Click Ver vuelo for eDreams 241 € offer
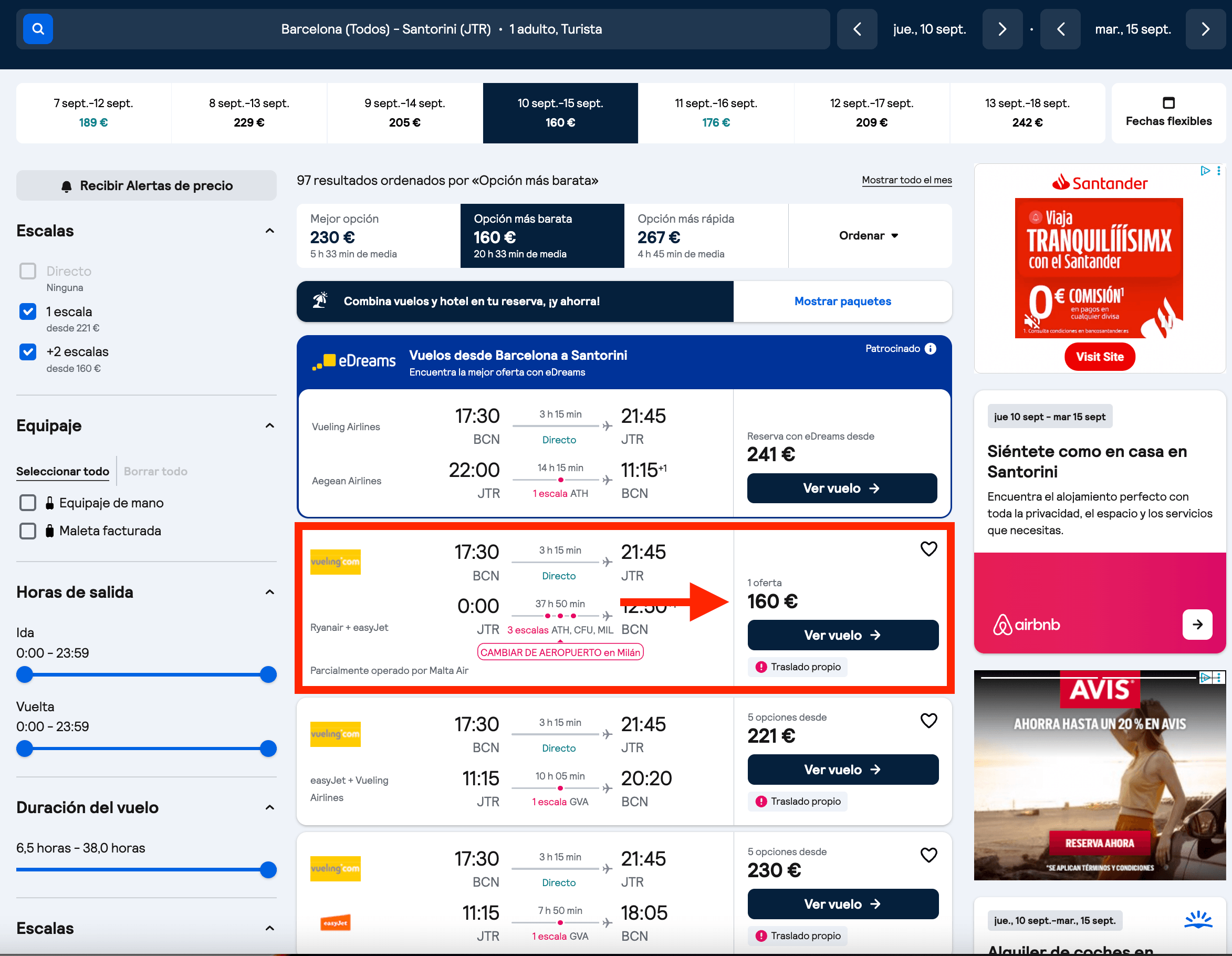1232x956 pixels. (x=842, y=488)
